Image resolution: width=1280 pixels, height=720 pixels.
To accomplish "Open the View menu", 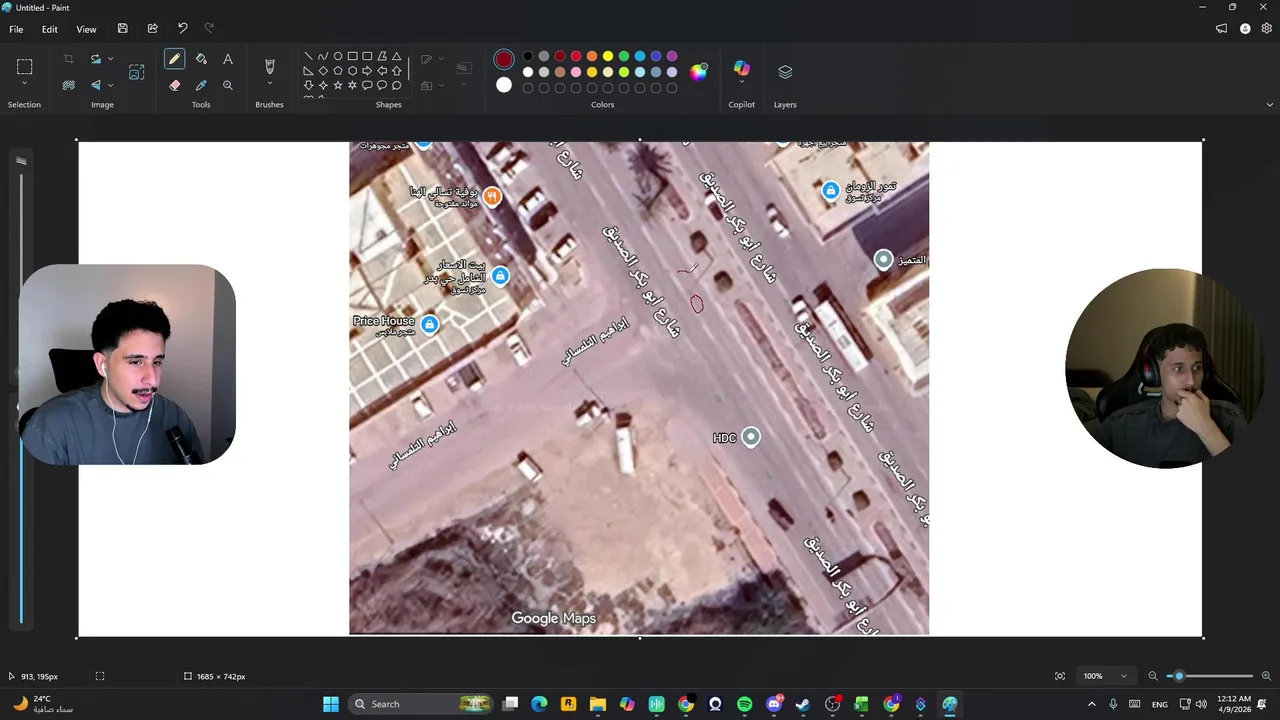I will click(86, 29).
